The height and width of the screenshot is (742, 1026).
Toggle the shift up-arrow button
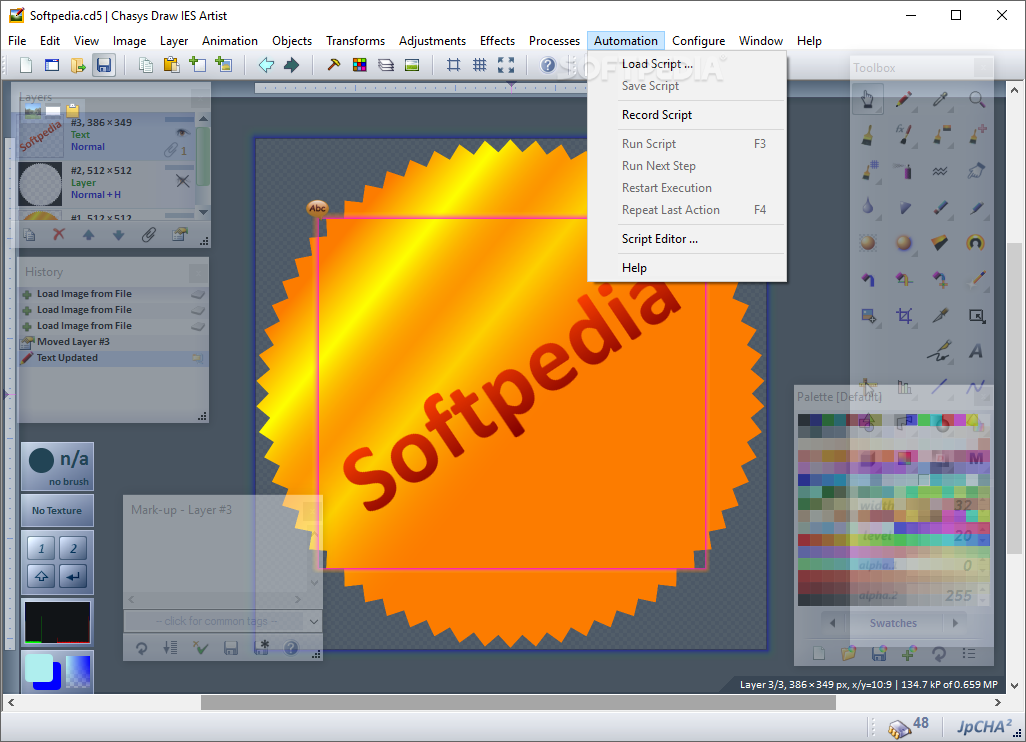point(41,576)
